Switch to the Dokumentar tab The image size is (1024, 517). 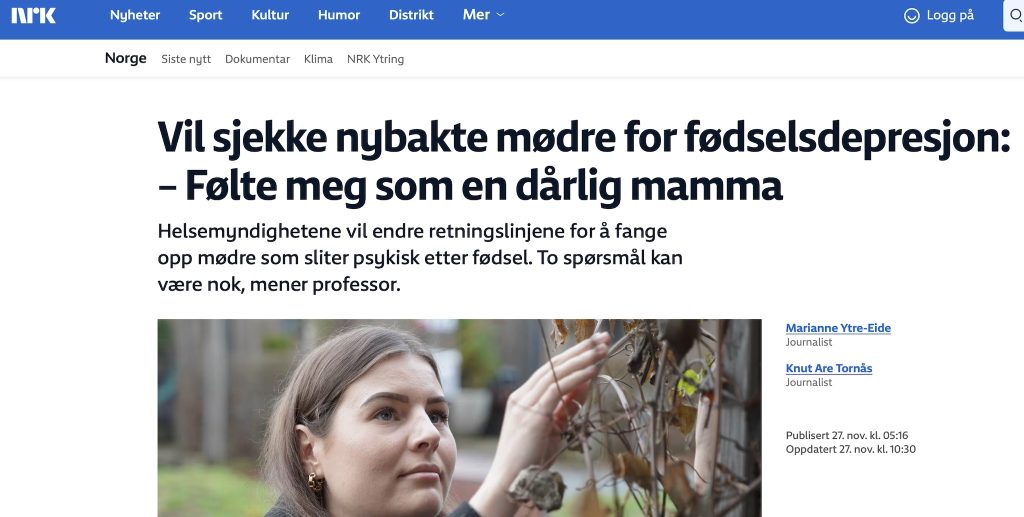tap(257, 59)
